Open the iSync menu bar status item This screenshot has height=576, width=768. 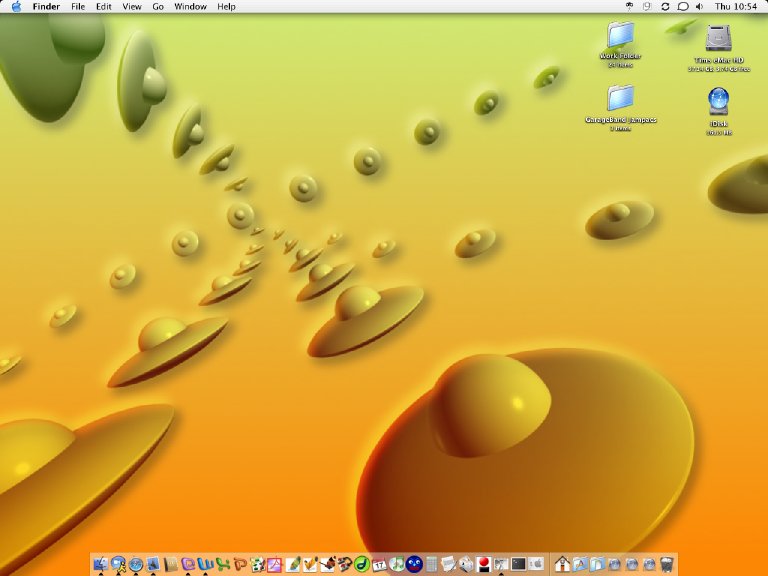[665, 7]
